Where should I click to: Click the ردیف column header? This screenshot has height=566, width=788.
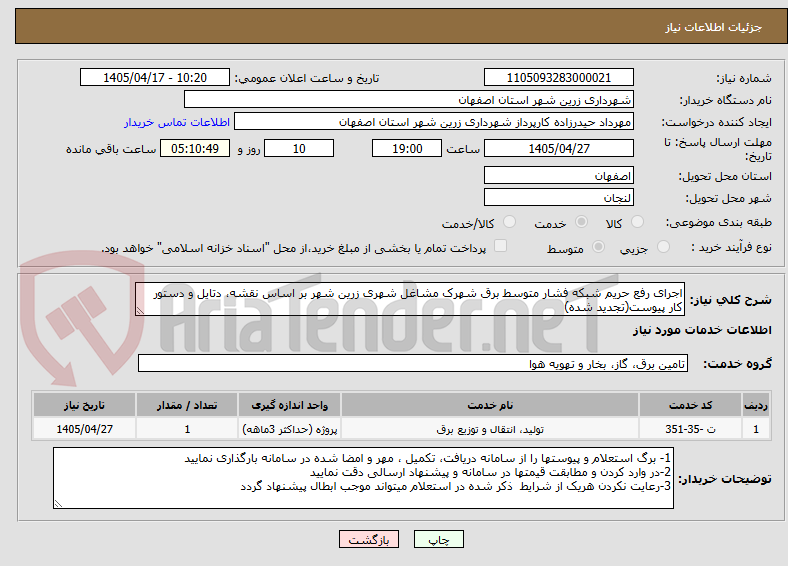756,405
